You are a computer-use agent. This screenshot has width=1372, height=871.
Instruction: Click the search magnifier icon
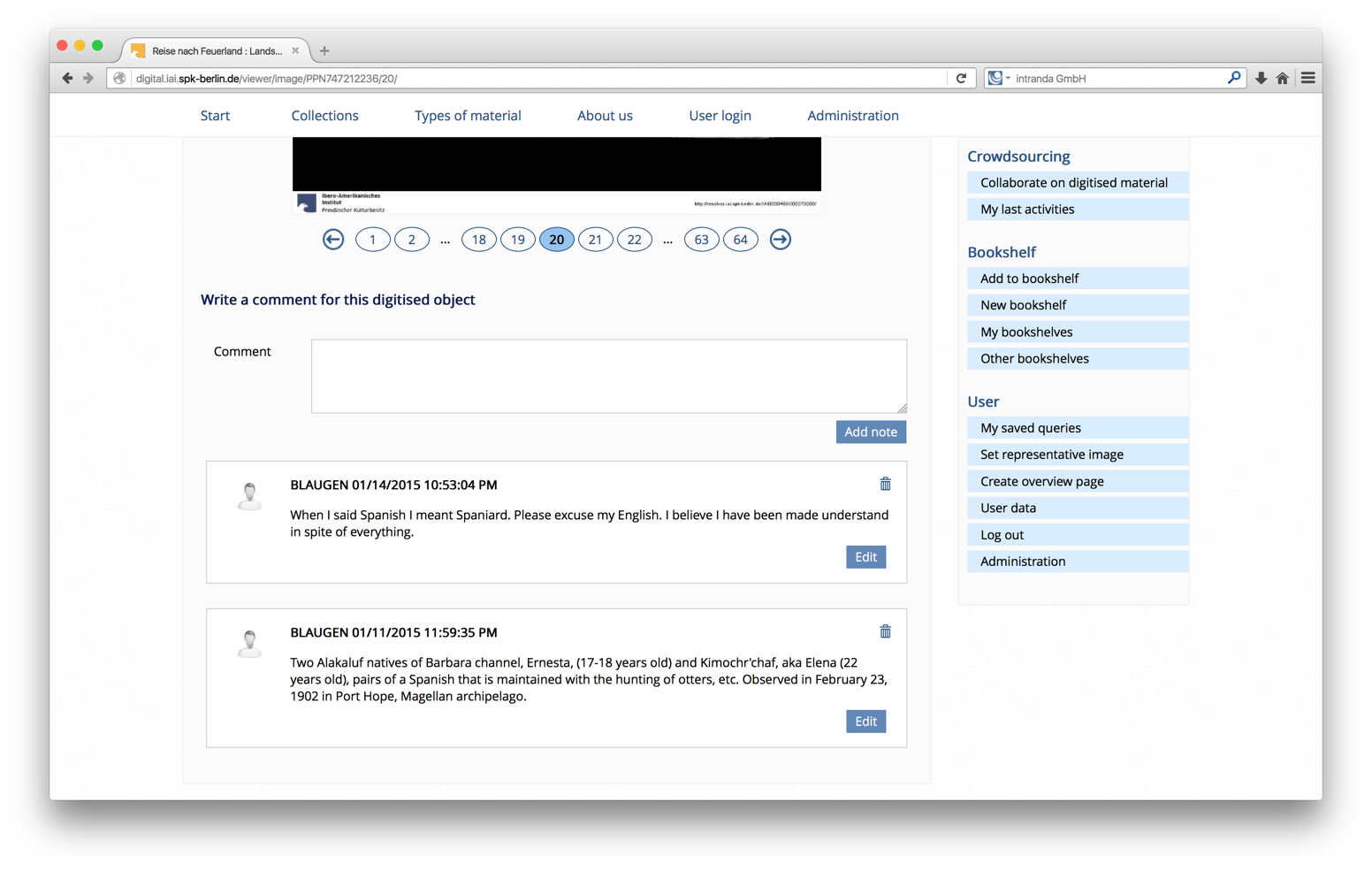coord(1234,78)
